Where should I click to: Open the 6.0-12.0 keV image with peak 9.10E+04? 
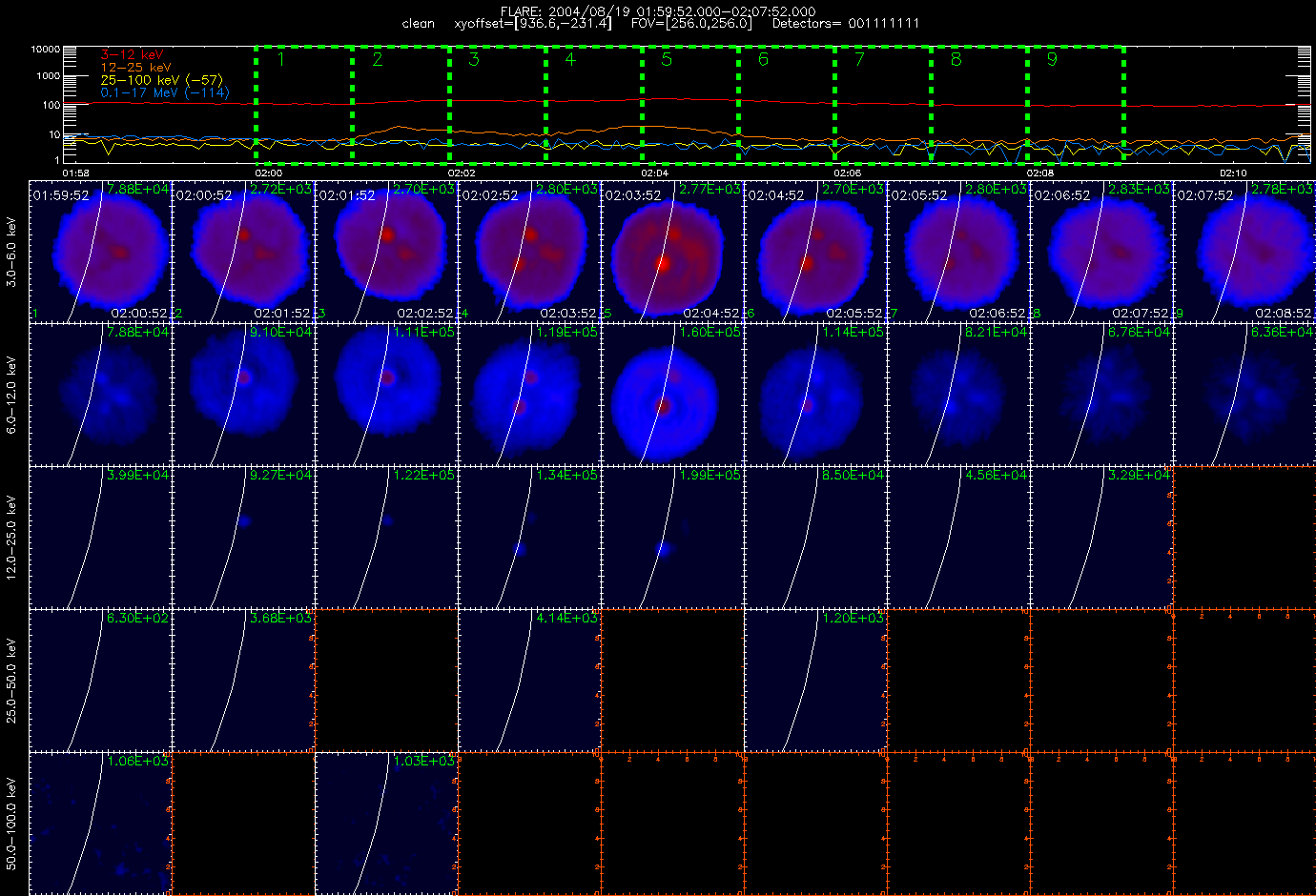[243, 394]
